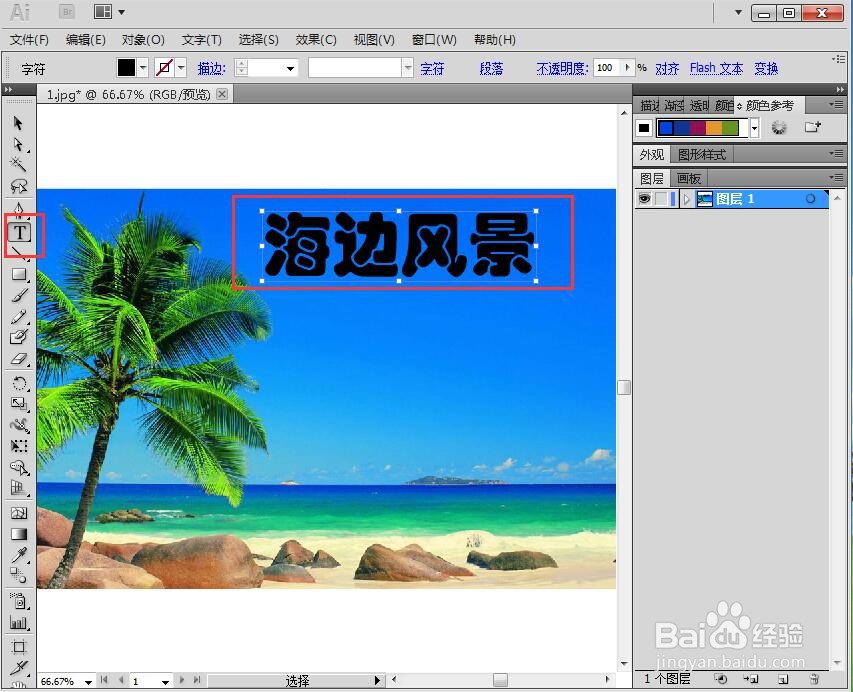Click the new folder icon in Color Guide panel
The image size is (853, 692).
812,126
